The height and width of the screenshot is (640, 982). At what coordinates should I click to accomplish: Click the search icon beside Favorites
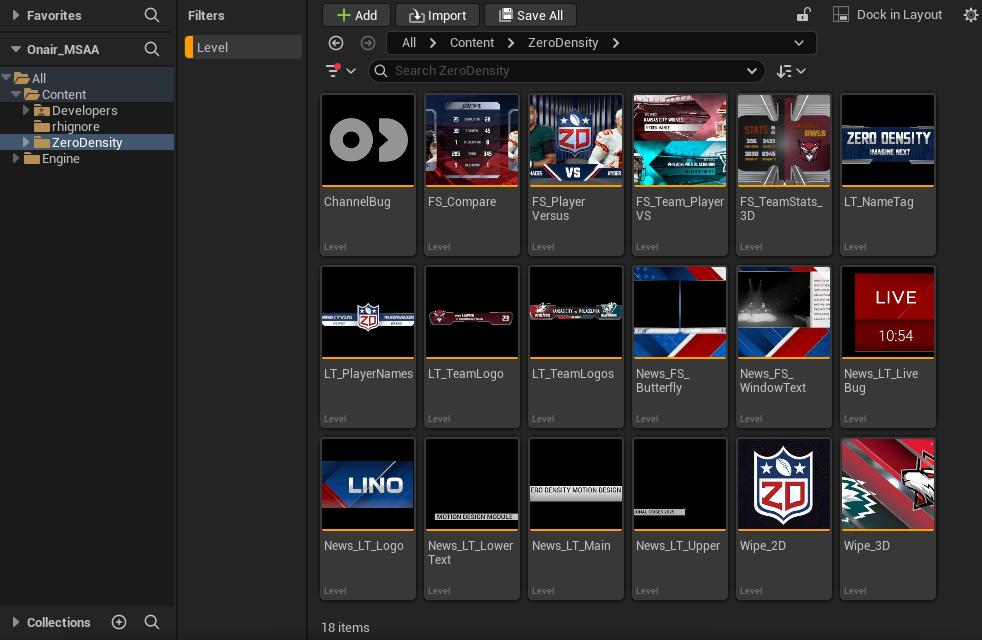tap(151, 15)
